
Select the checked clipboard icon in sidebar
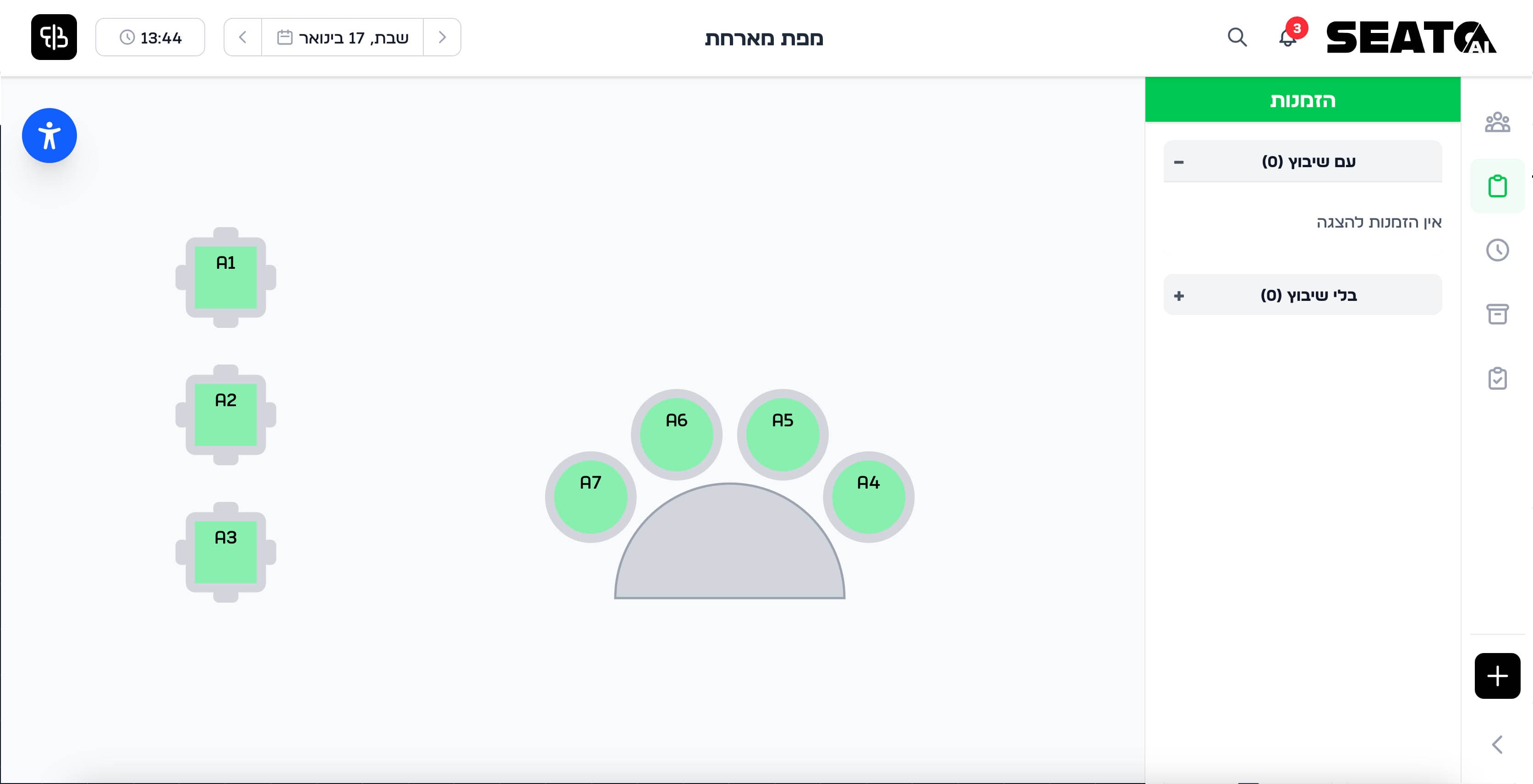pos(1498,378)
